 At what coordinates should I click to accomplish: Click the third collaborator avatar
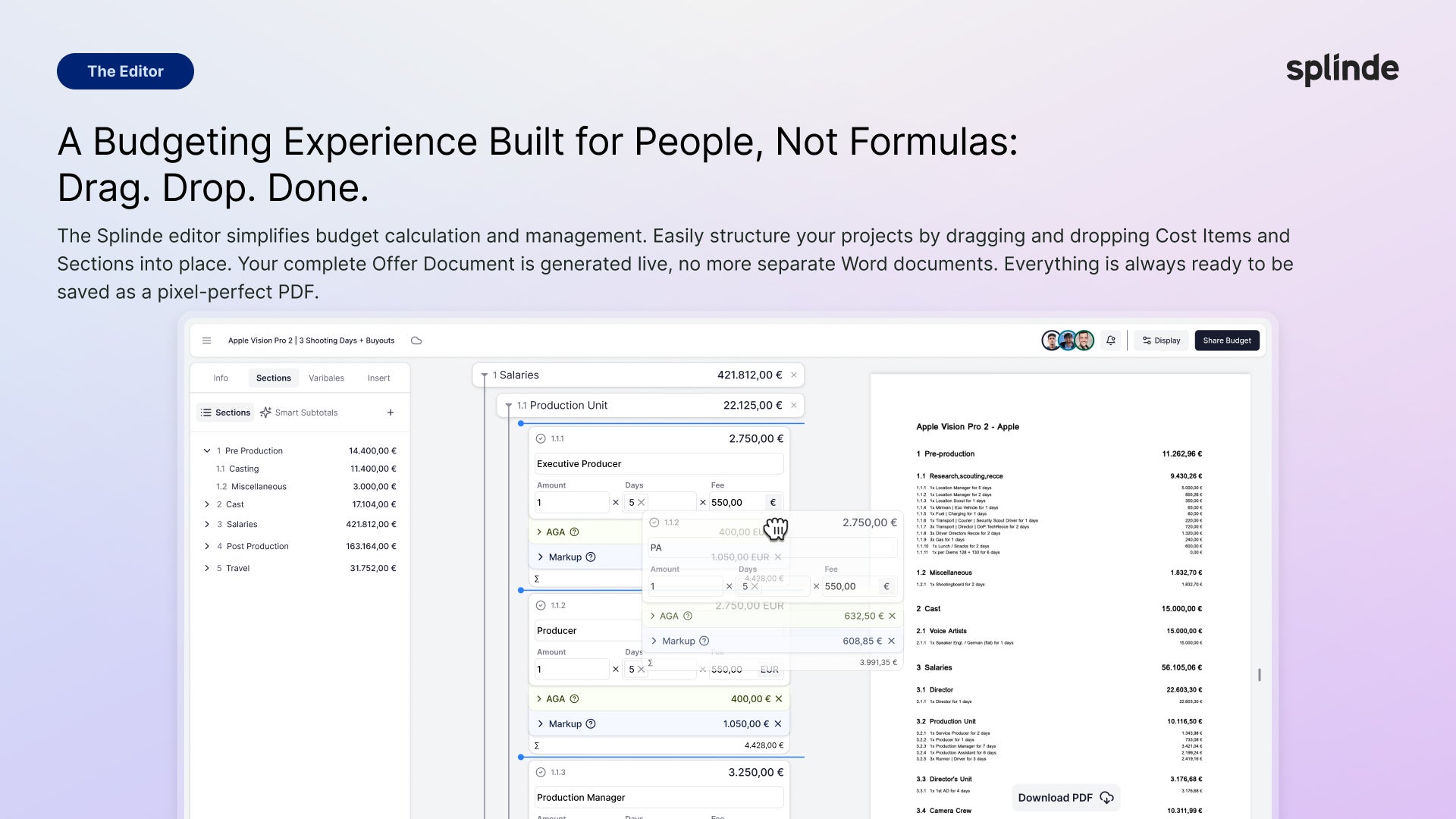tap(1084, 340)
